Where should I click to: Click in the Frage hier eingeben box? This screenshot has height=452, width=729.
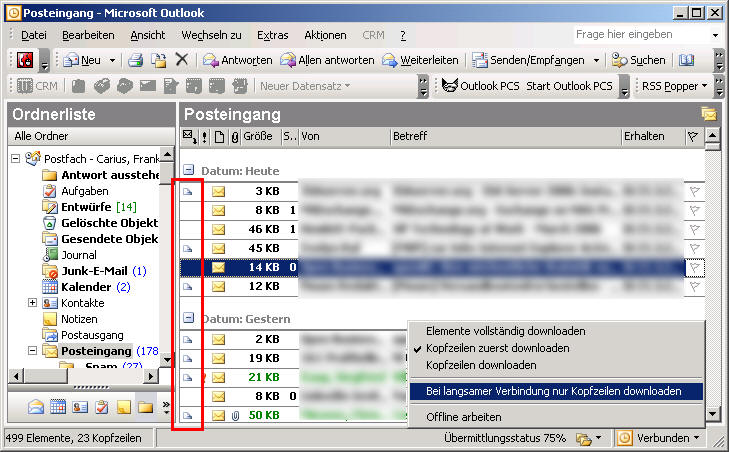(641, 34)
